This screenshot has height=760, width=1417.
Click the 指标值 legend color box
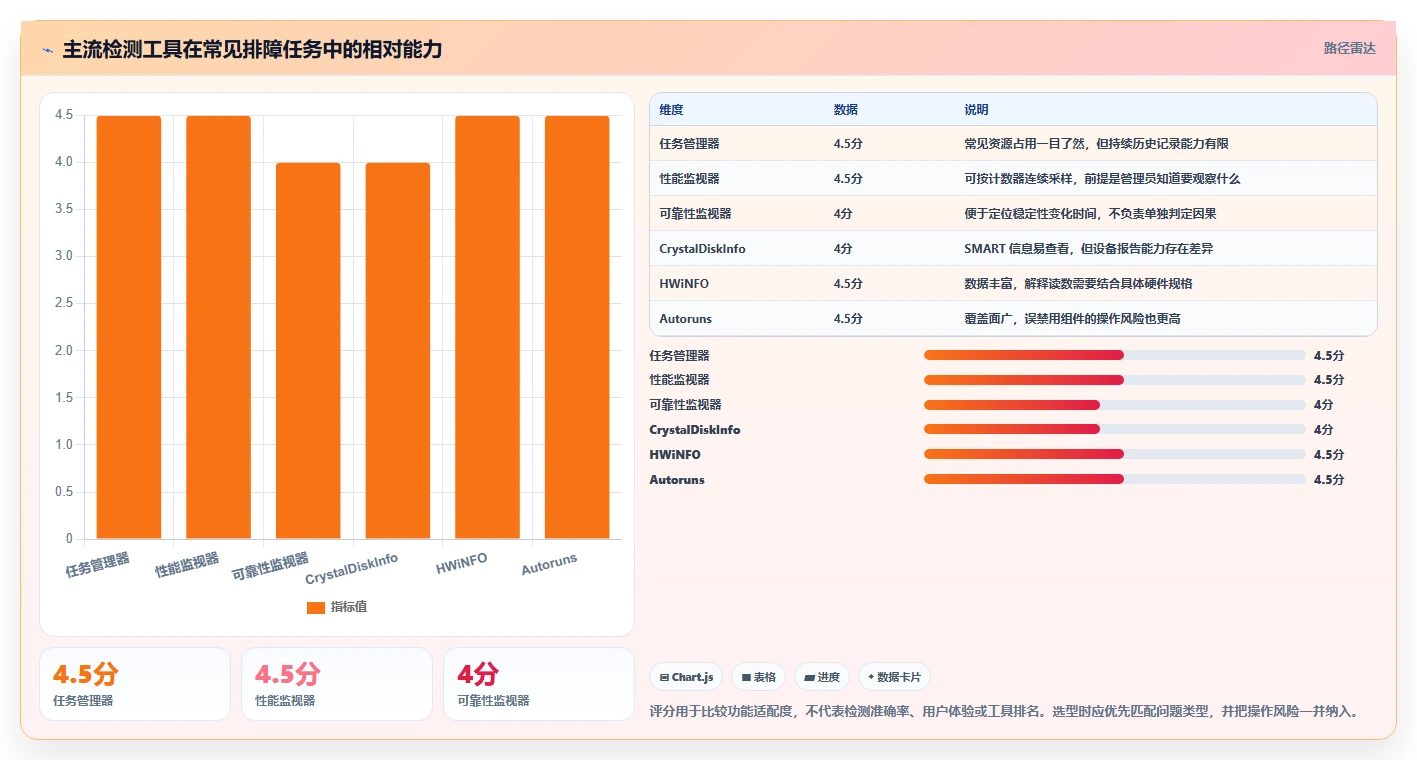(316, 607)
